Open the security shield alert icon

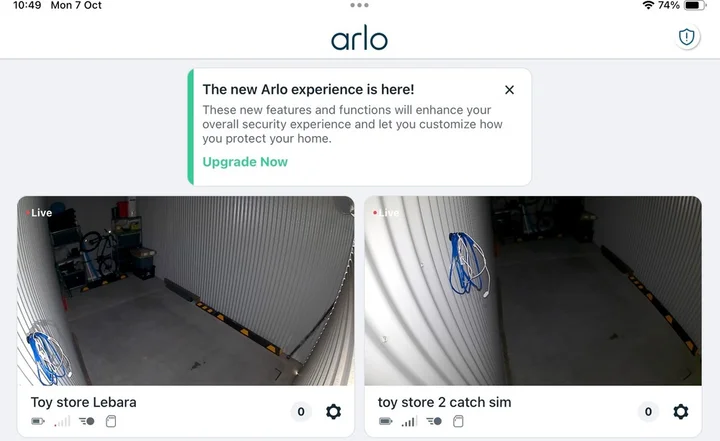tap(686, 37)
